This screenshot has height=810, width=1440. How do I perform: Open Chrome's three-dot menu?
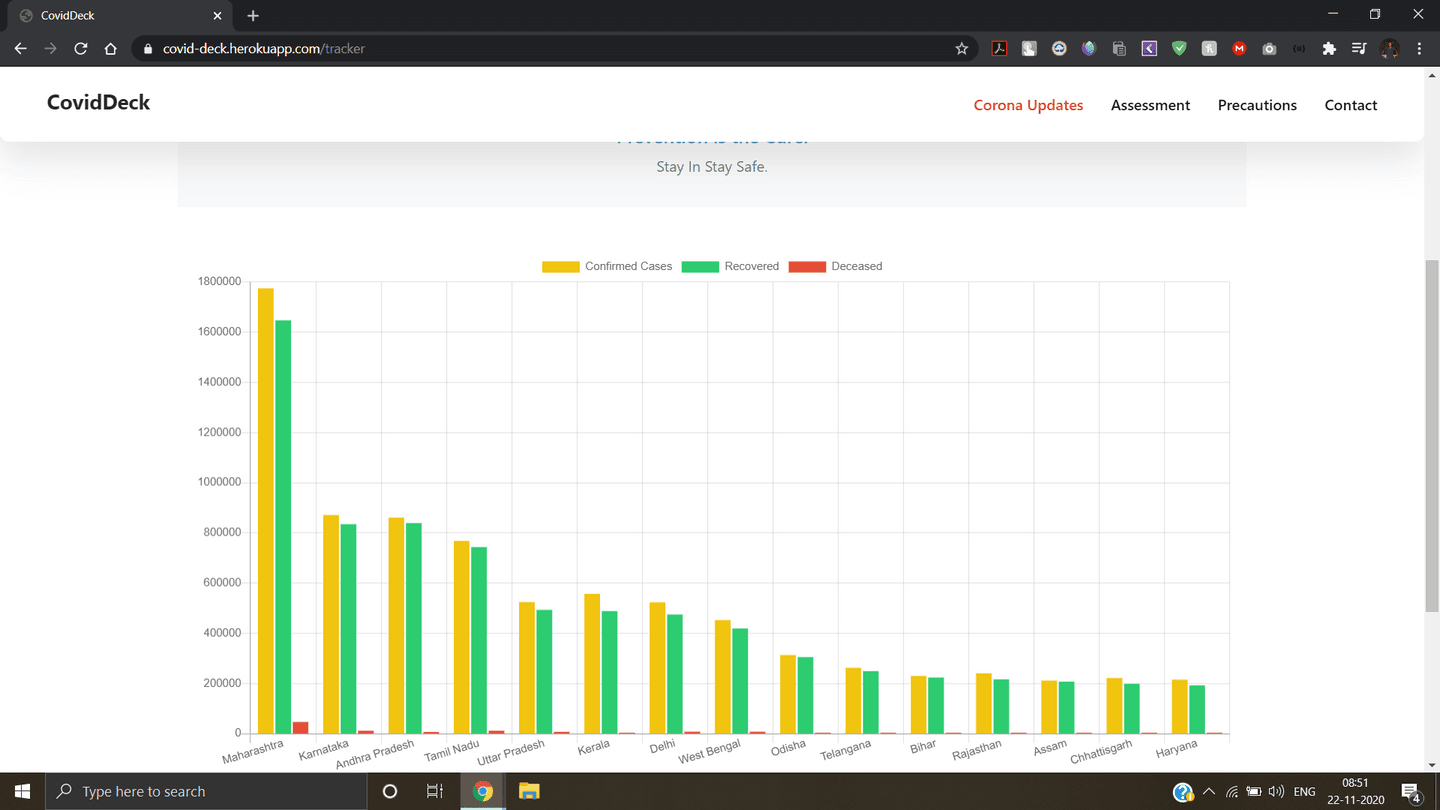[1419, 48]
